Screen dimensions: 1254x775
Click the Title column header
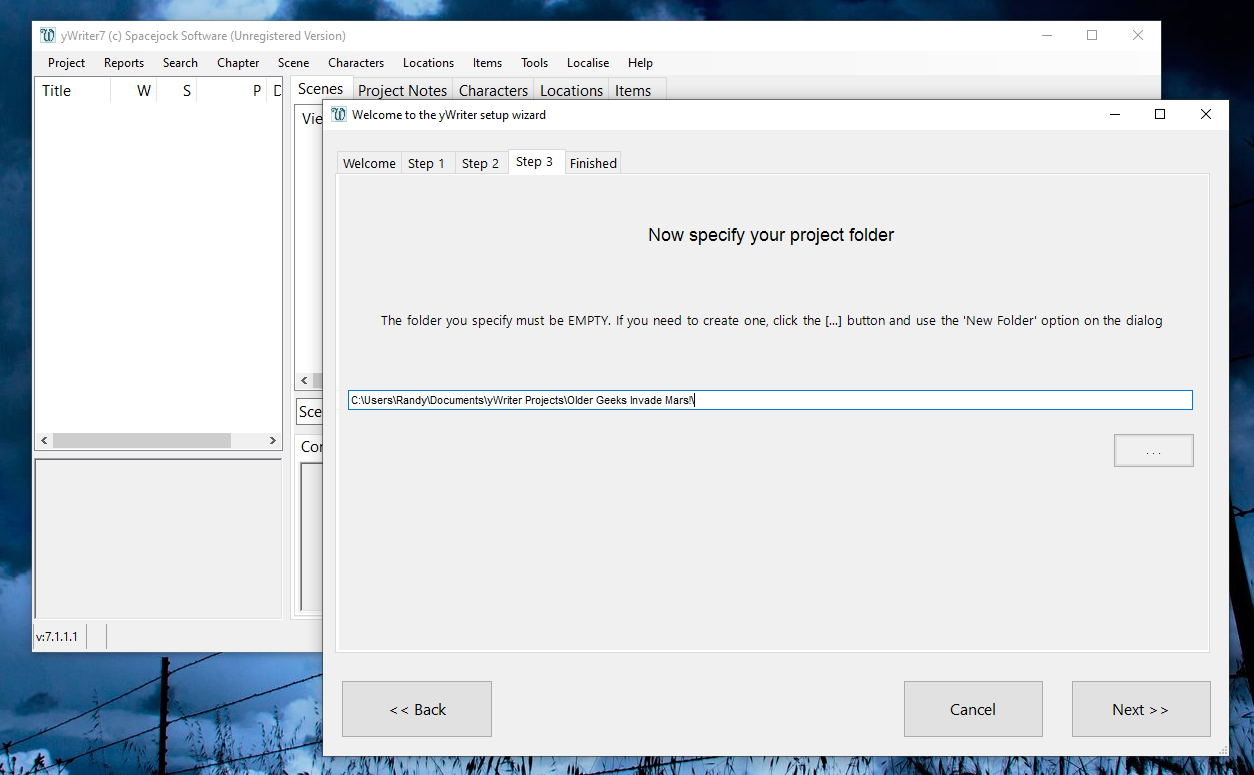[x=72, y=91]
